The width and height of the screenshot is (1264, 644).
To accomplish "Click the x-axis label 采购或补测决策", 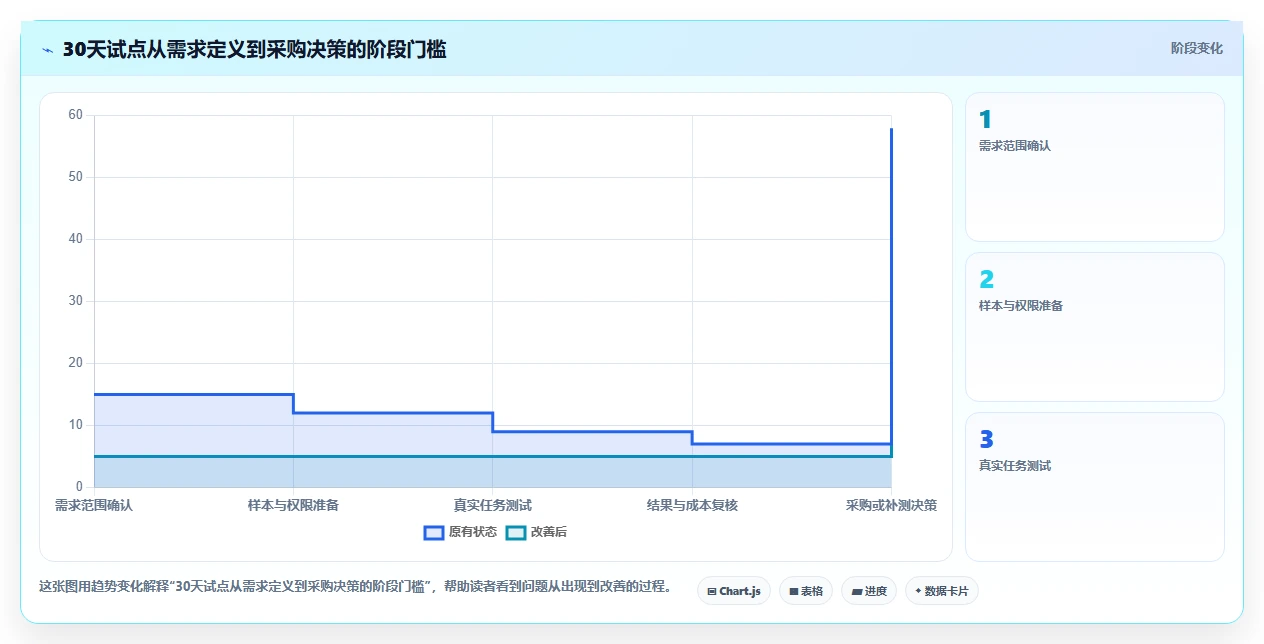I will [x=891, y=505].
